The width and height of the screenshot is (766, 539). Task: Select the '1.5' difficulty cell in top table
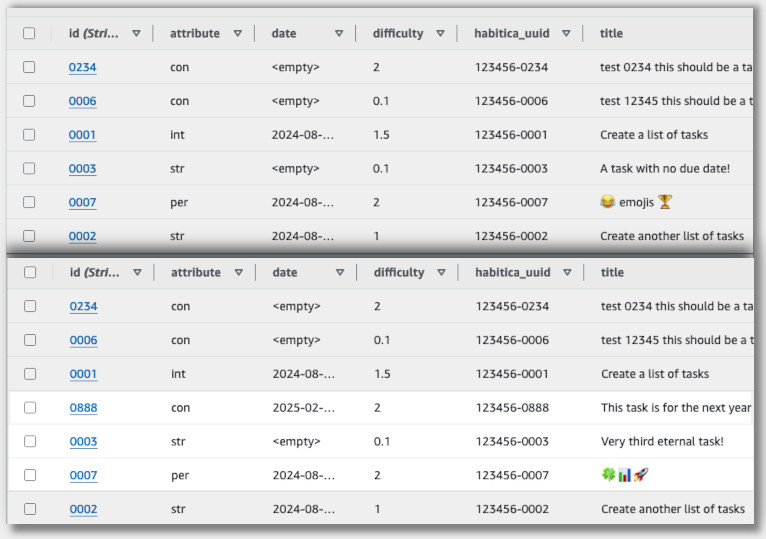(381, 134)
